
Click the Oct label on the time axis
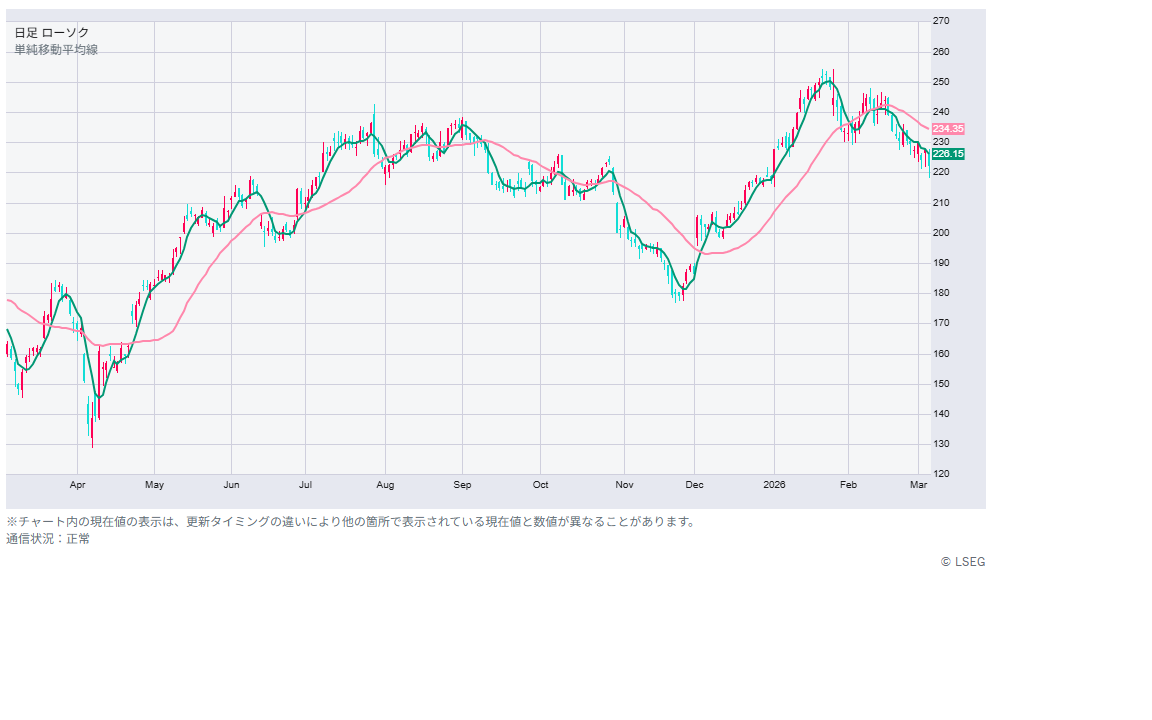pos(540,485)
